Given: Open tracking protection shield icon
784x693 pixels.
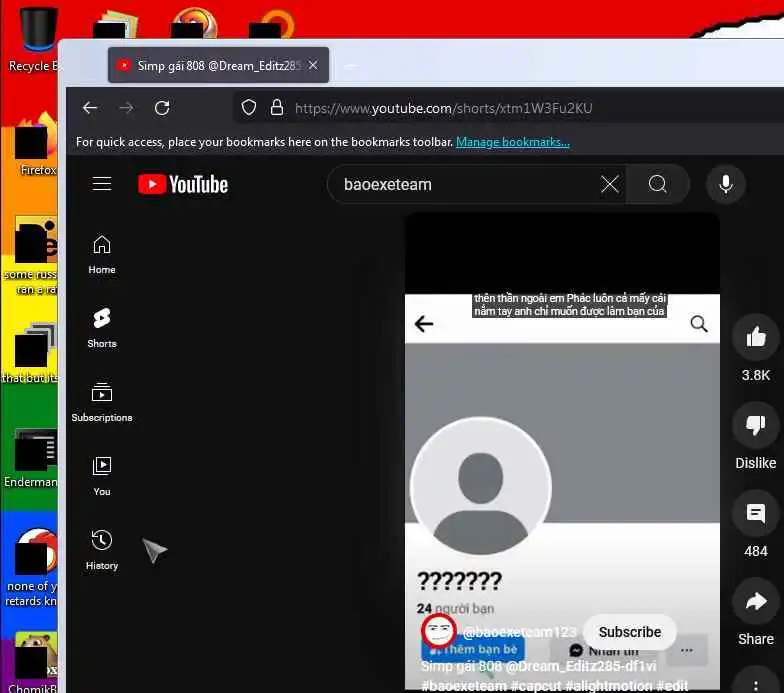Looking at the screenshot, I should coord(248,108).
